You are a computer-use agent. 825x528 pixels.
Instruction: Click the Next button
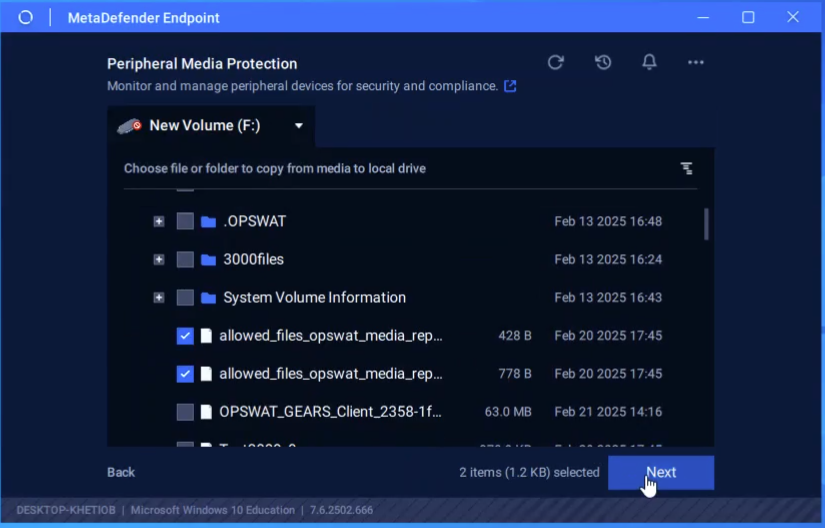(661, 472)
